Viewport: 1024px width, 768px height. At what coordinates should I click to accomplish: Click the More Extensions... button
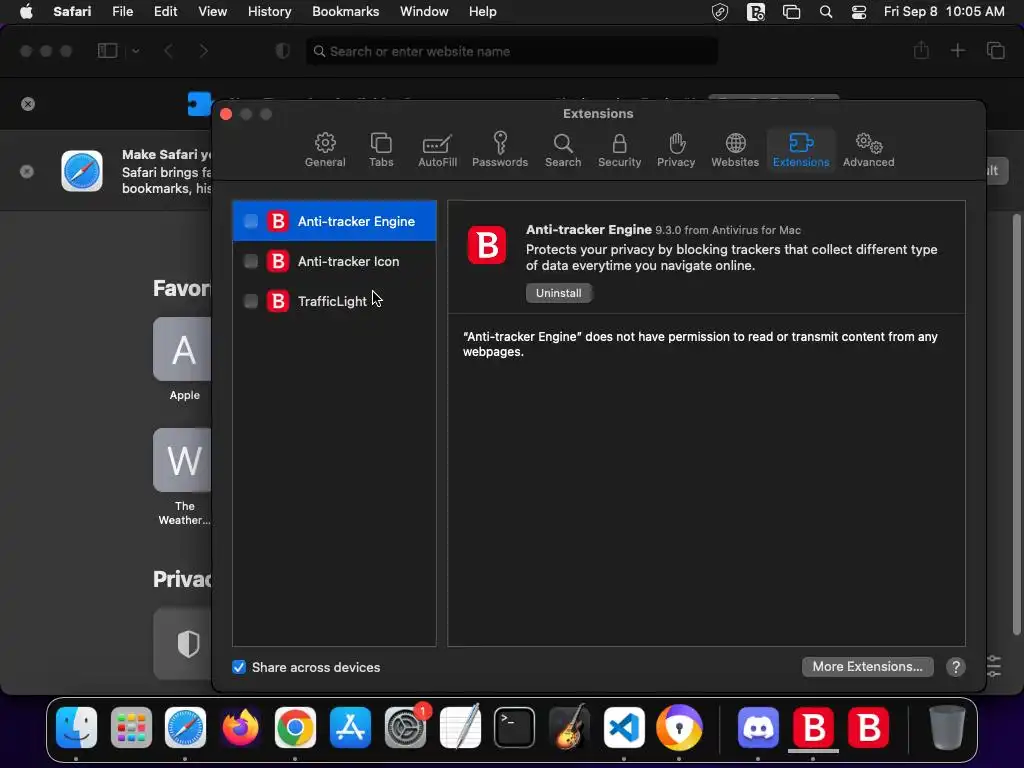(867, 666)
